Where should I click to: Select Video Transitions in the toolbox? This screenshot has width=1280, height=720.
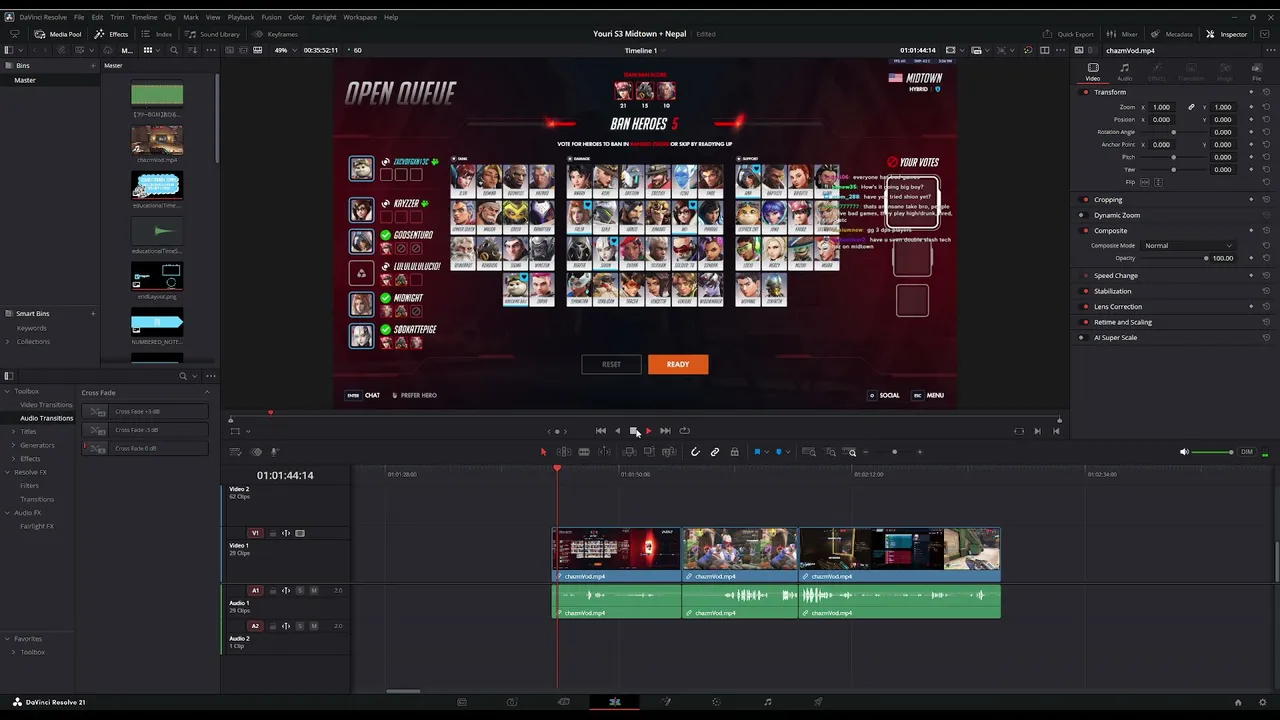click(46, 405)
